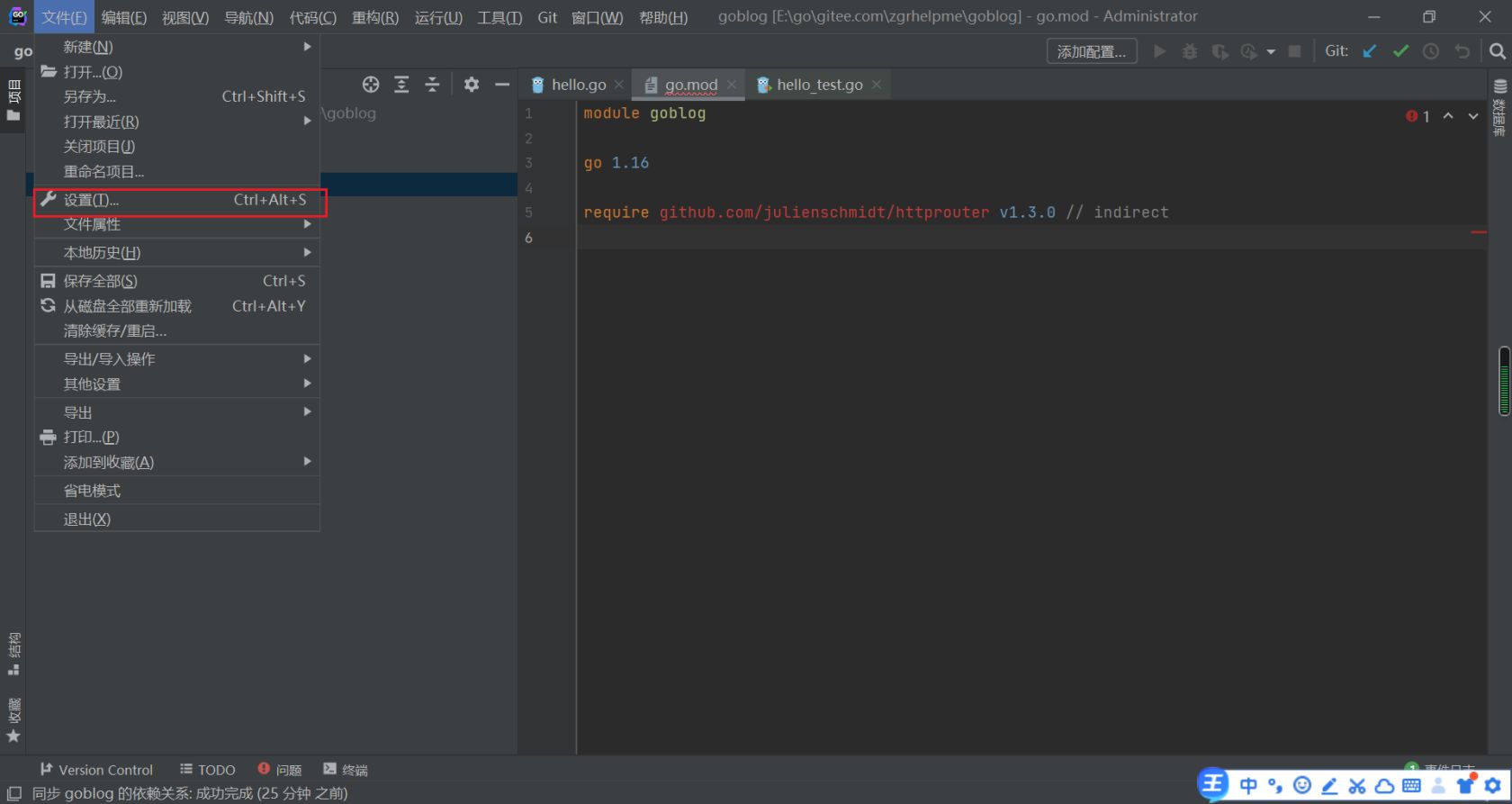Viewport: 1512px width, 804px height.
Task: Click the httprouter require line
Action: [876, 212]
